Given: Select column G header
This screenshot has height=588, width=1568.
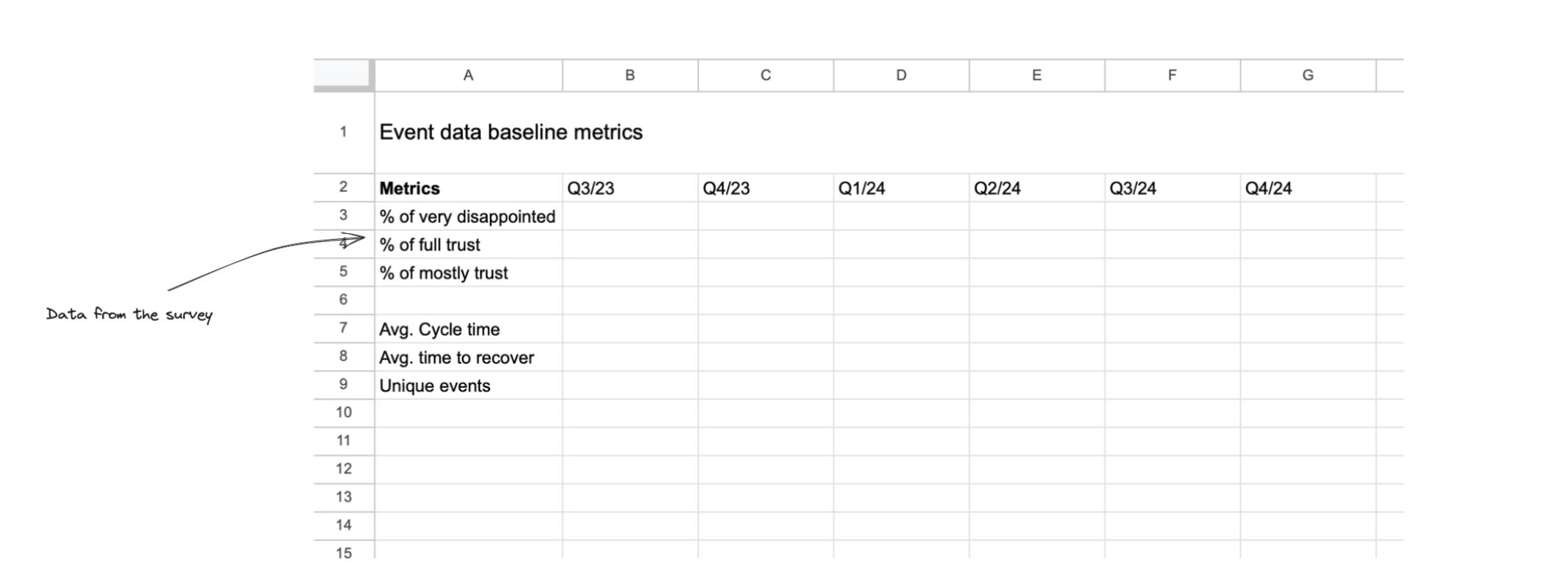Looking at the screenshot, I should coord(1308,73).
